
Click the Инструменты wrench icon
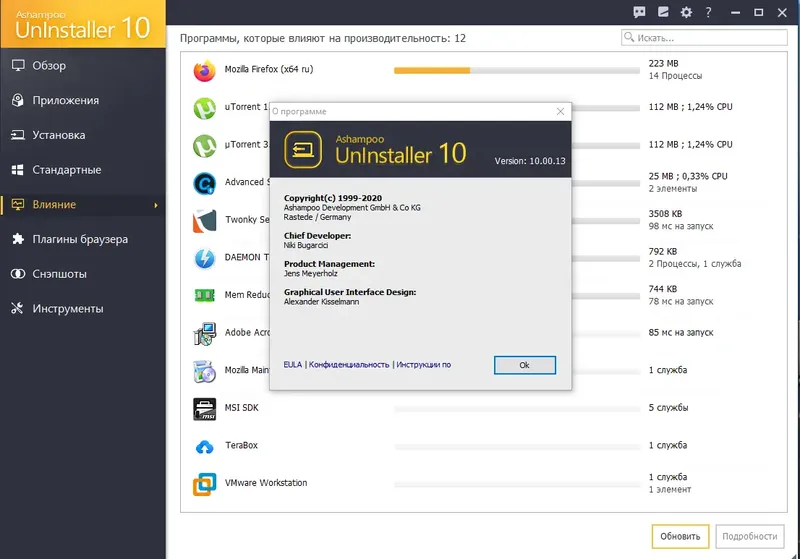click(x=17, y=308)
